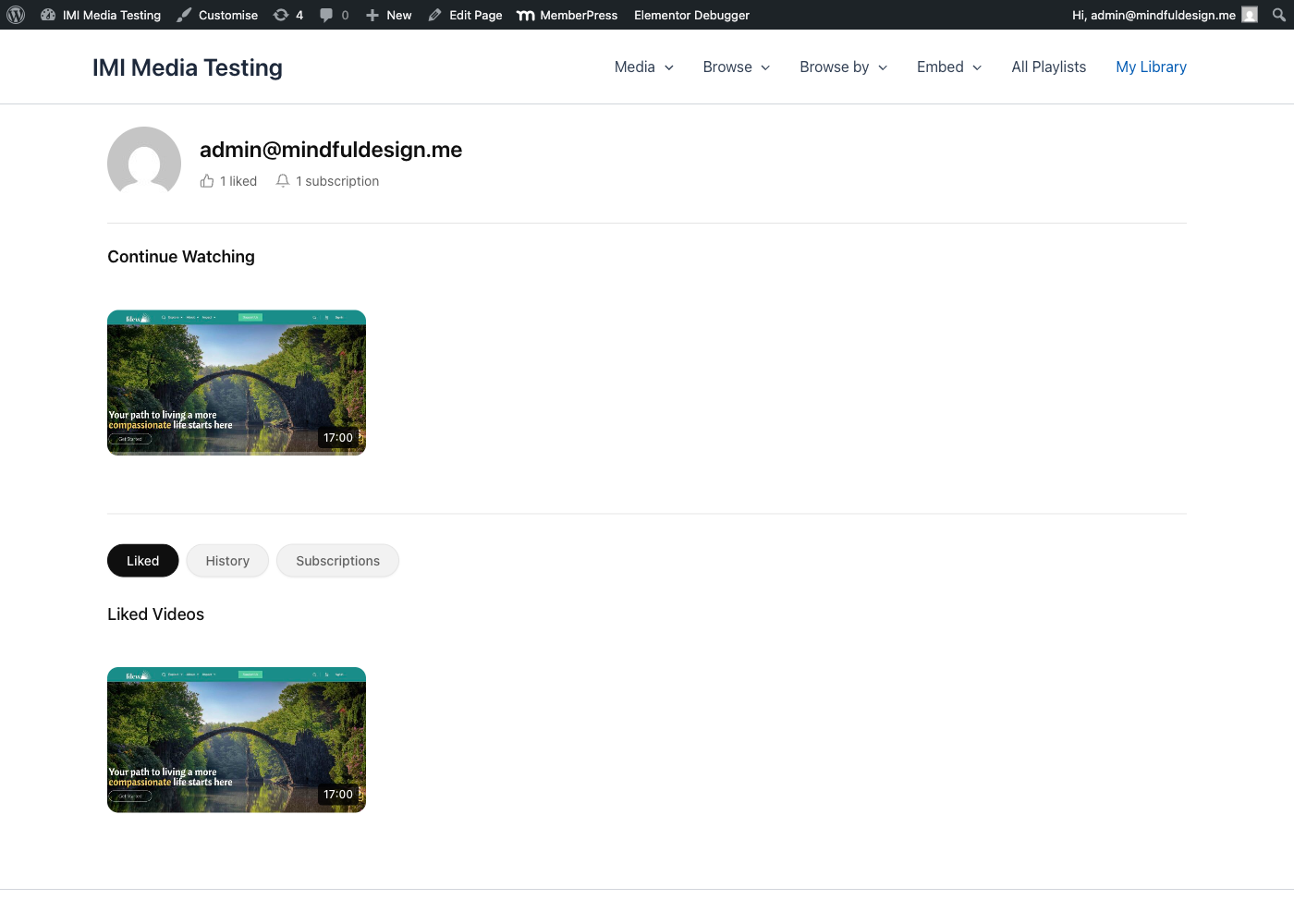Expand the Browse by dropdown
Viewport: 1294px width, 924px height.
[843, 67]
